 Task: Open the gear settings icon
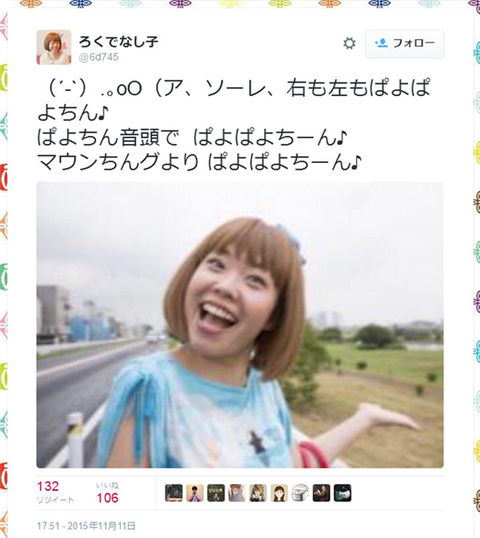point(349,44)
